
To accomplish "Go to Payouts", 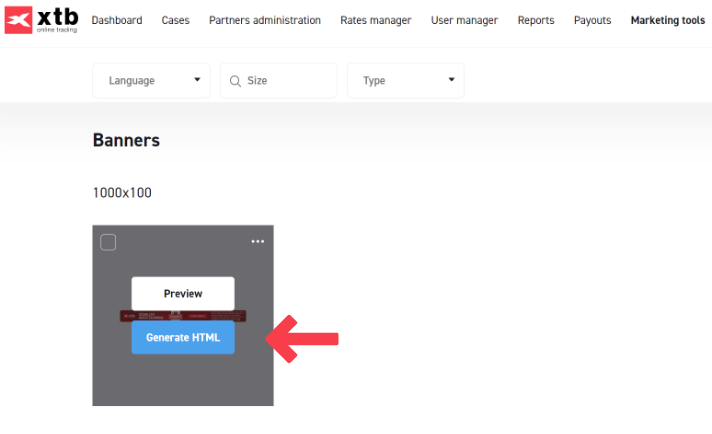I will point(592,20).
